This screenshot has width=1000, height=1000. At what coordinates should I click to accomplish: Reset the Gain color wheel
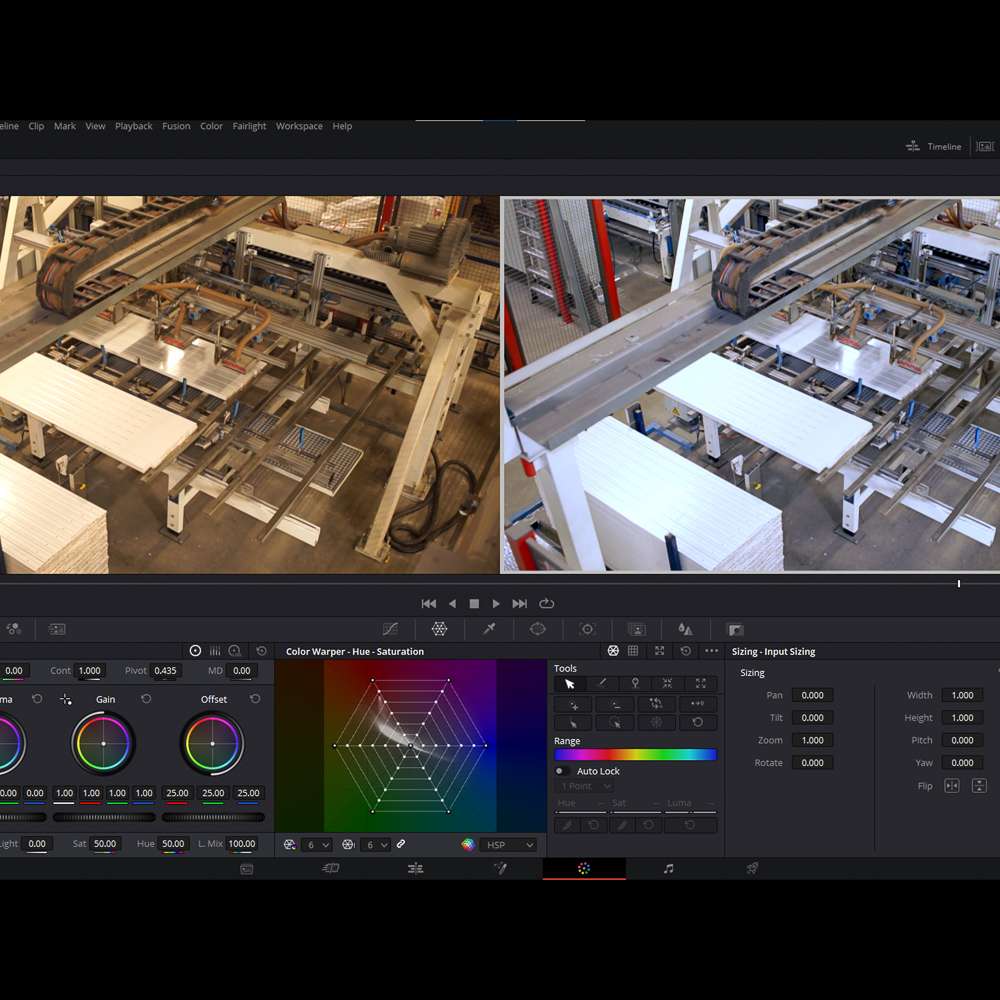click(x=146, y=699)
